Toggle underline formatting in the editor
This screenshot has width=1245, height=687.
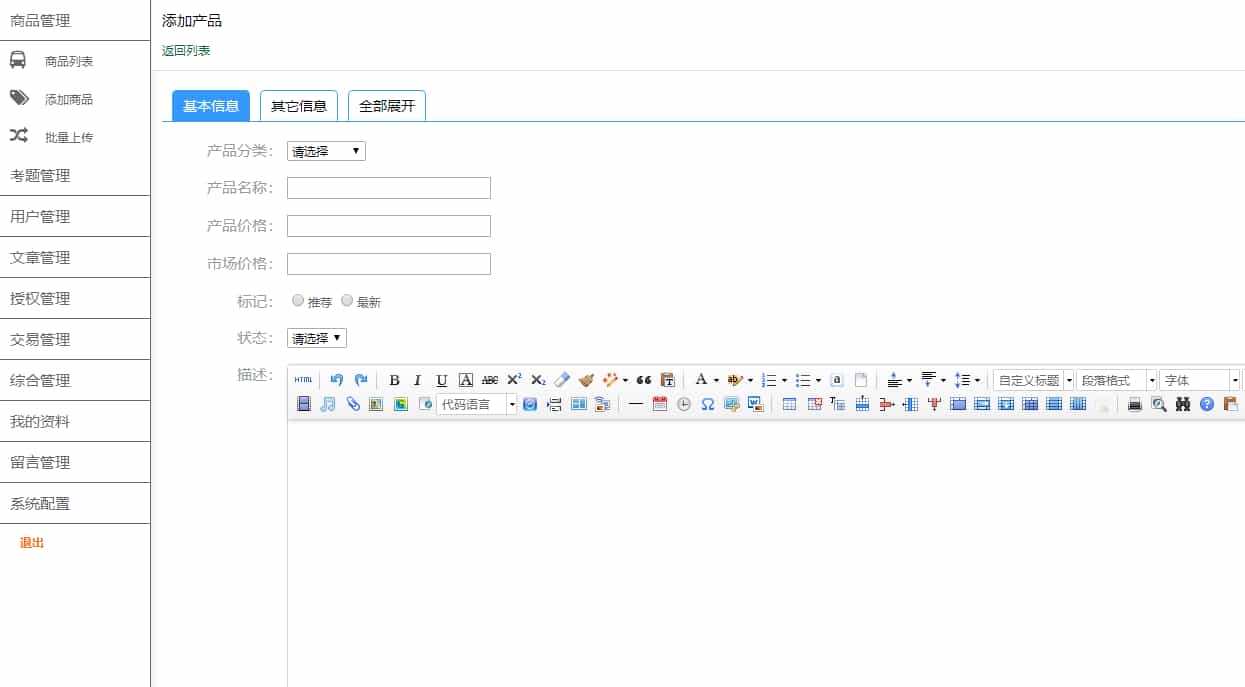(442, 380)
